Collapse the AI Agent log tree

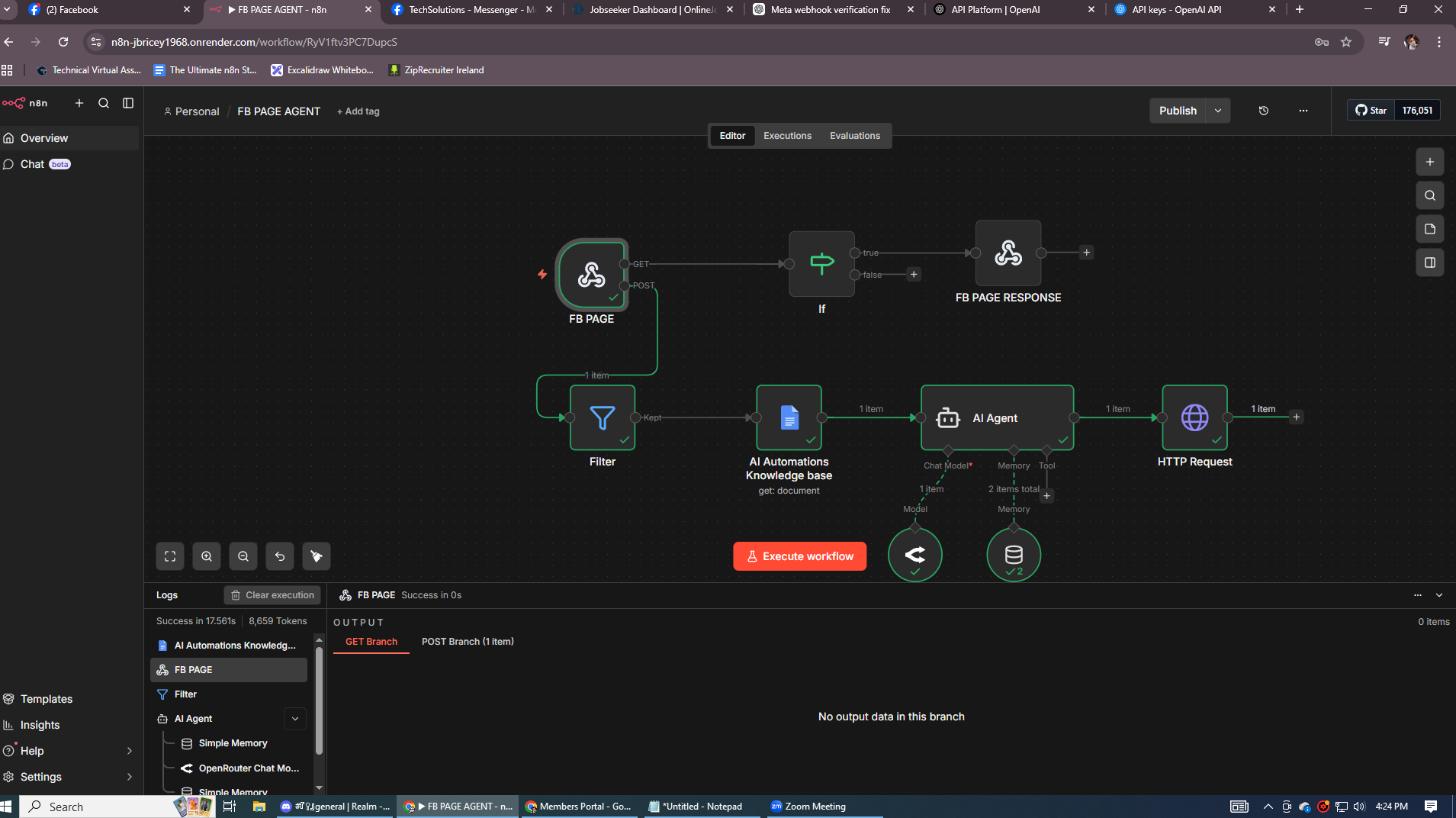tap(295, 719)
